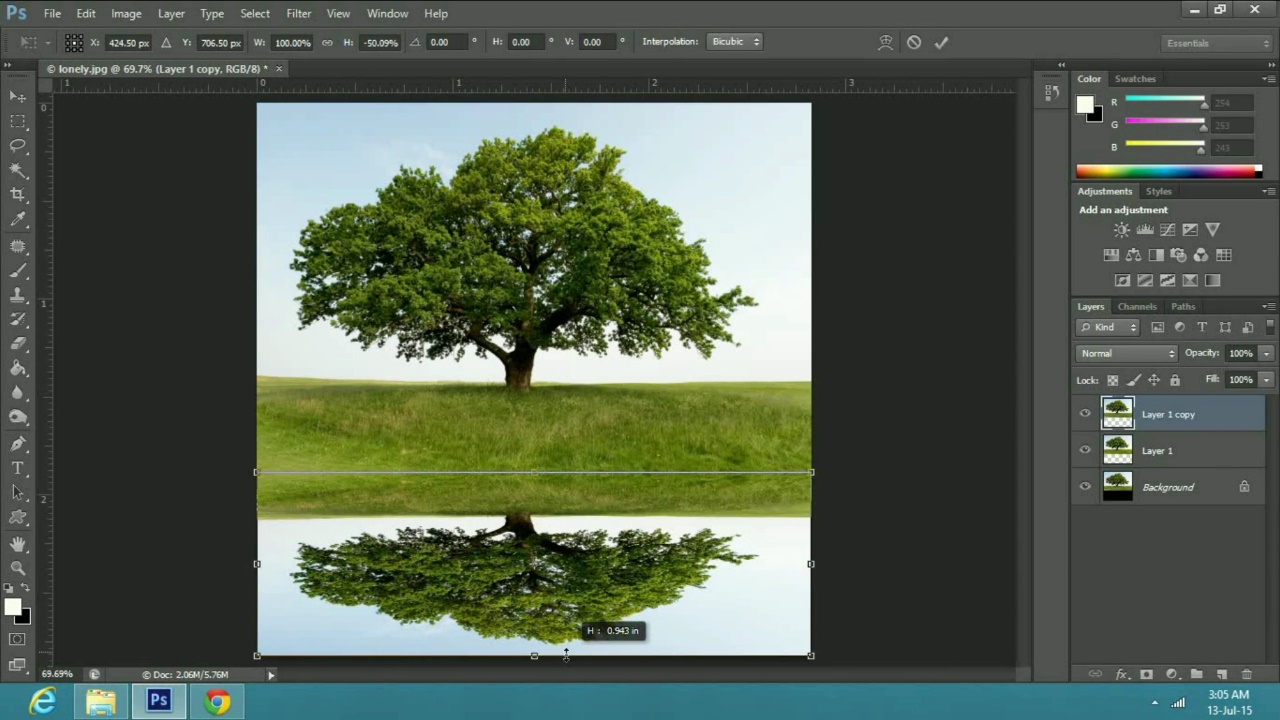The height and width of the screenshot is (720, 1280).
Task: Select the Brush tool
Action: pyautogui.click(x=18, y=270)
